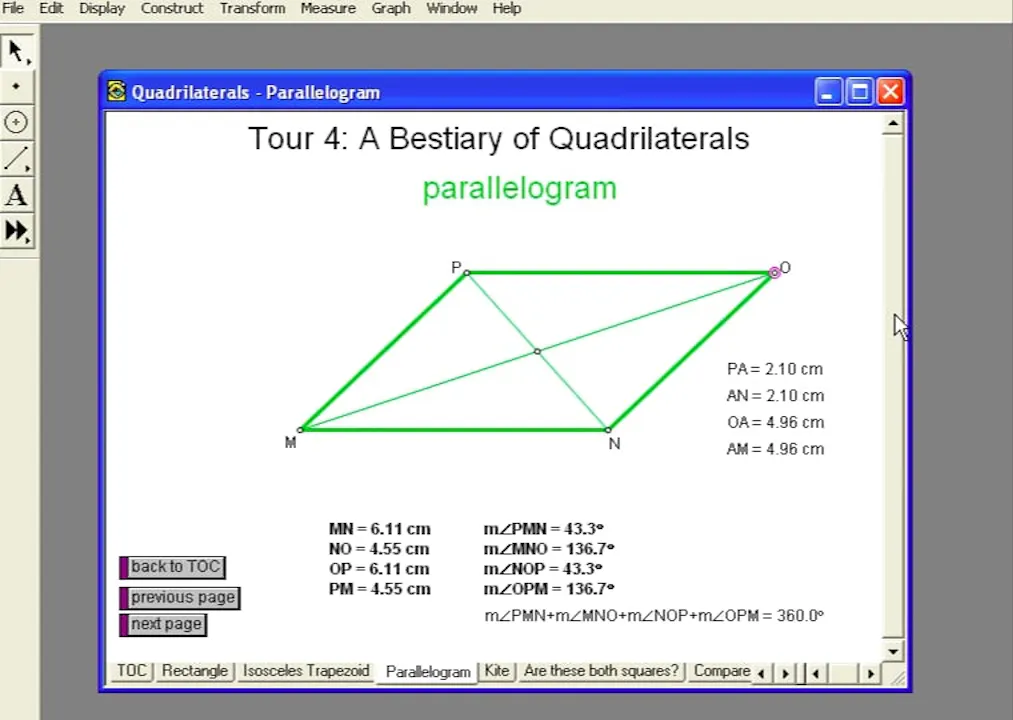Select the m∠OPM = 136.7° measurement
This screenshot has width=1013, height=720.
549,589
